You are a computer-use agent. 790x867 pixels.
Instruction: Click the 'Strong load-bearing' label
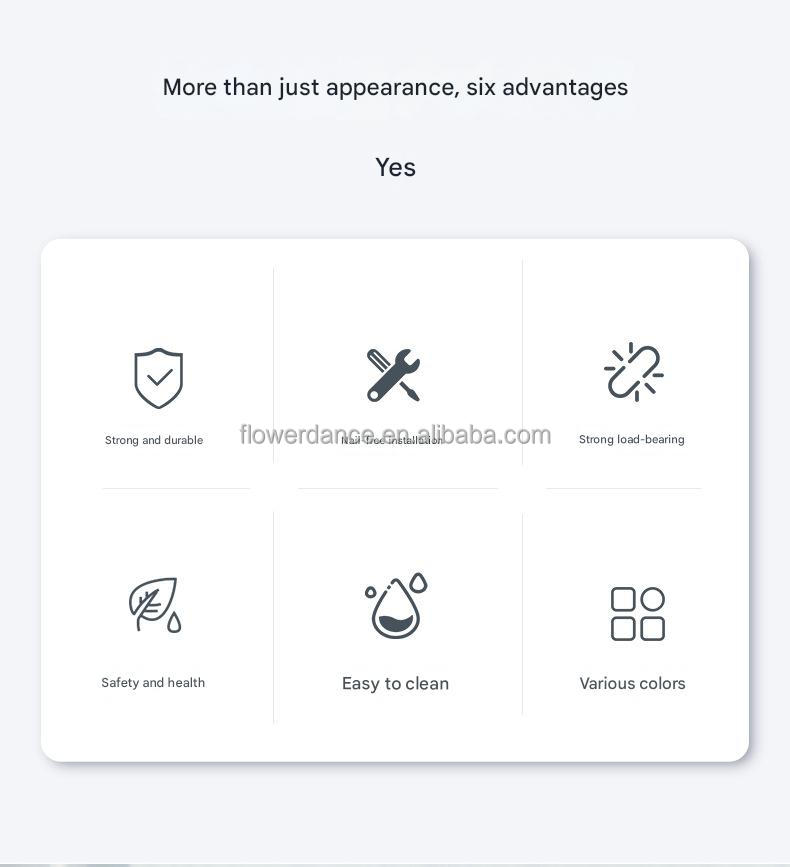click(632, 439)
